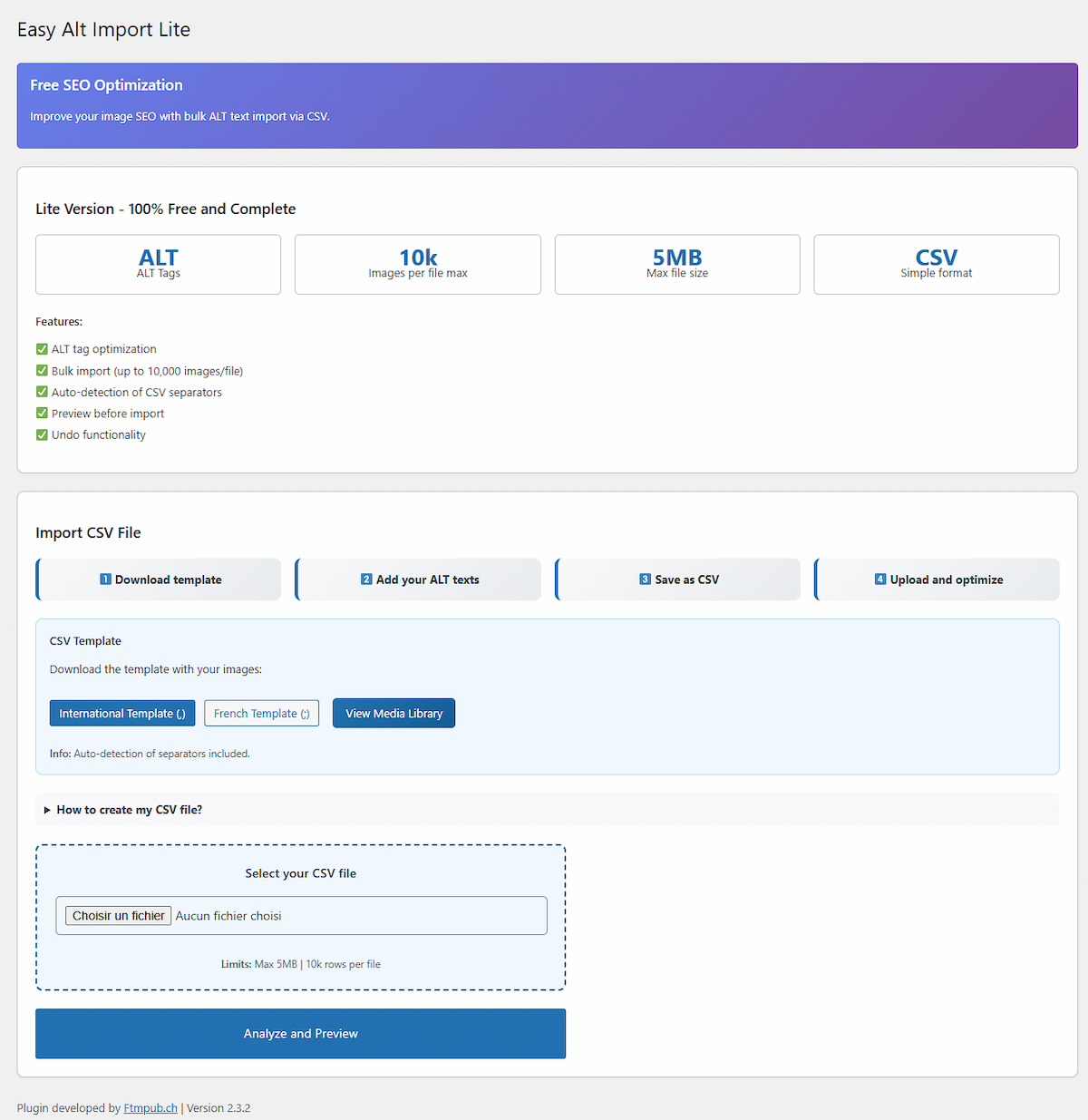
Task: Click the ALT tag optimization checkmark
Action: [x=42, y=349]
